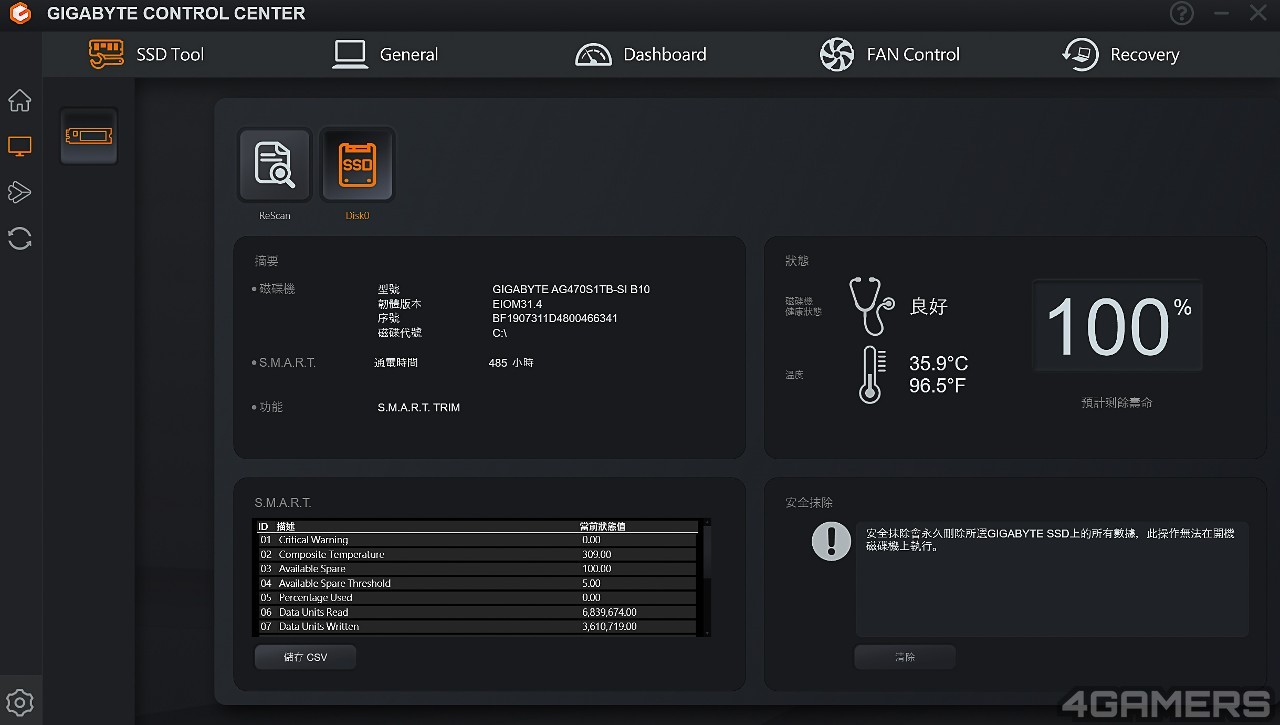
Task: Click the 35.9°C temperature reading
Action: point(938,363)
